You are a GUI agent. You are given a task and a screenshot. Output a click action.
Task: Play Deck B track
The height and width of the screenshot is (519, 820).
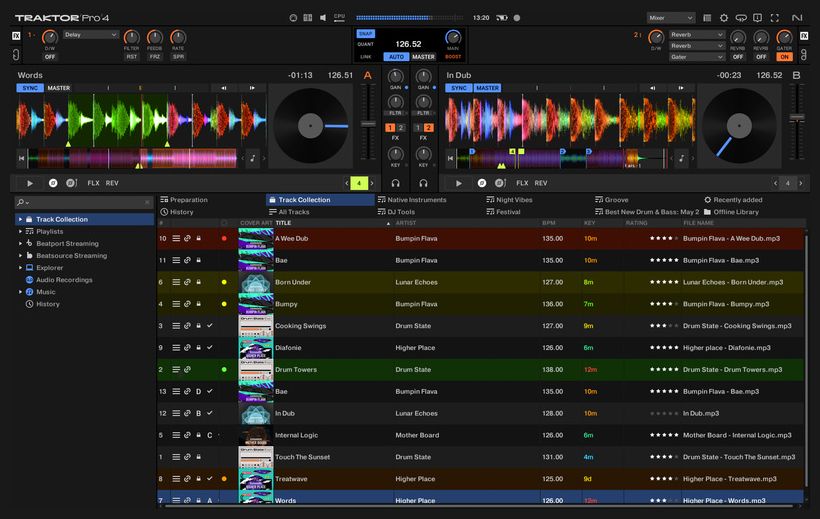click(x=459, y=183)
